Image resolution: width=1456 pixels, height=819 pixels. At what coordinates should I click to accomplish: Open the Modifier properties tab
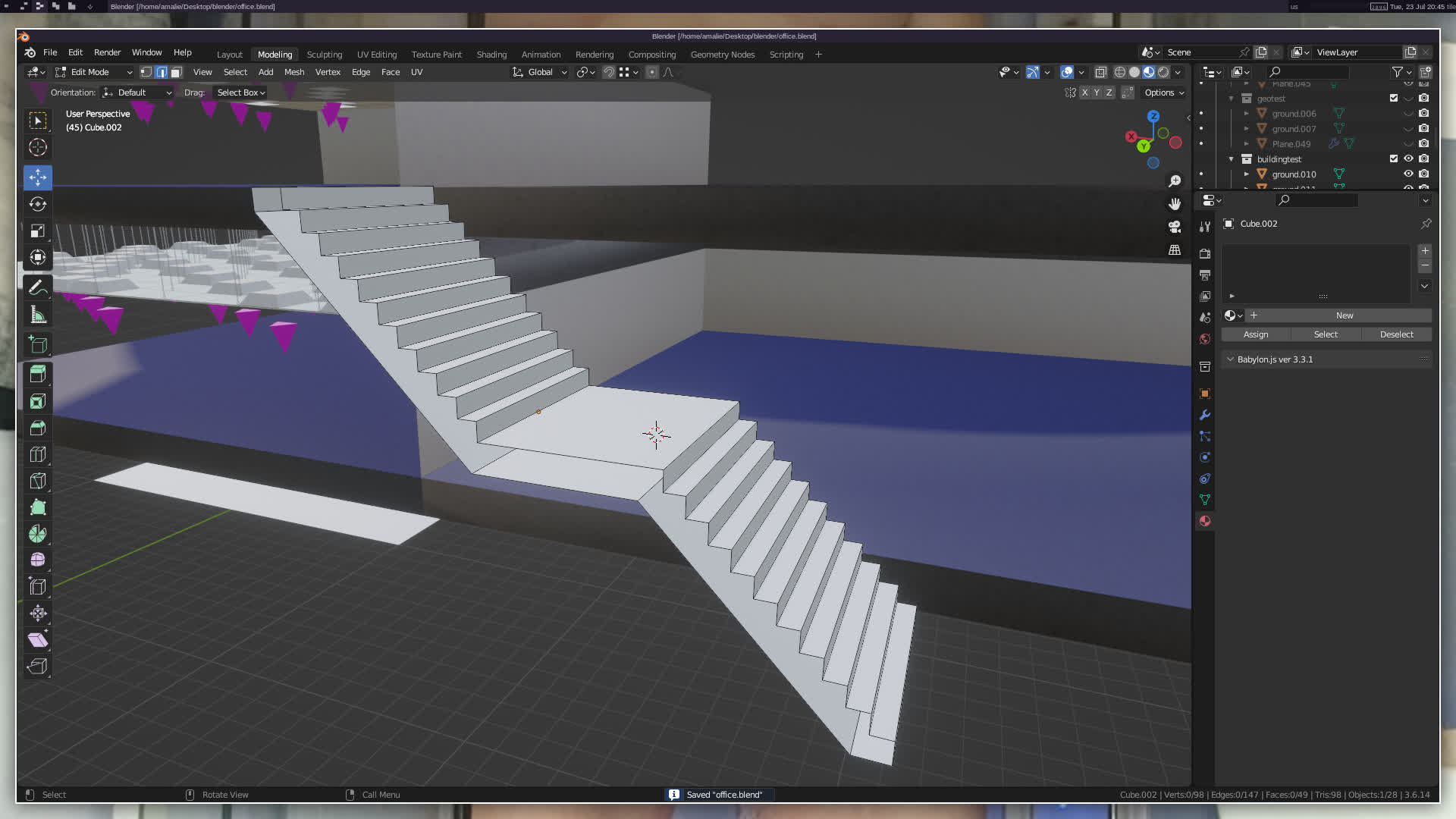tap(1205, 415)
